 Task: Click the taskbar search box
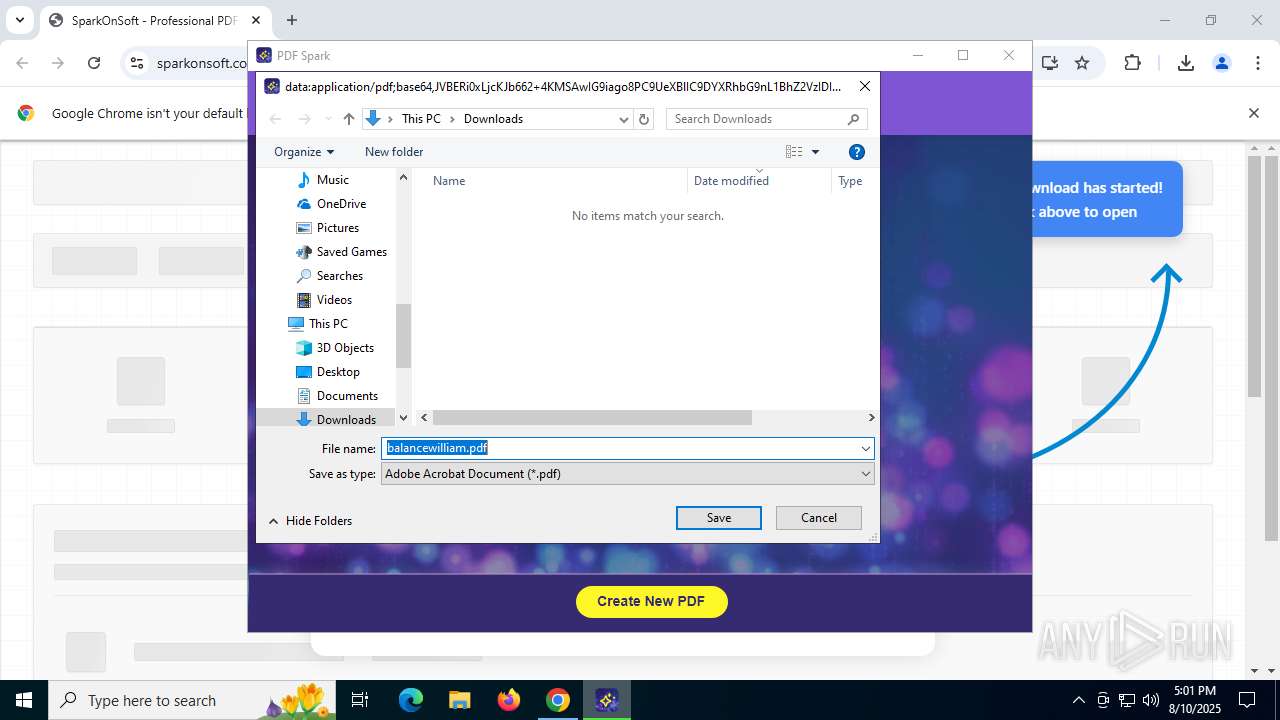coord(191,700)
